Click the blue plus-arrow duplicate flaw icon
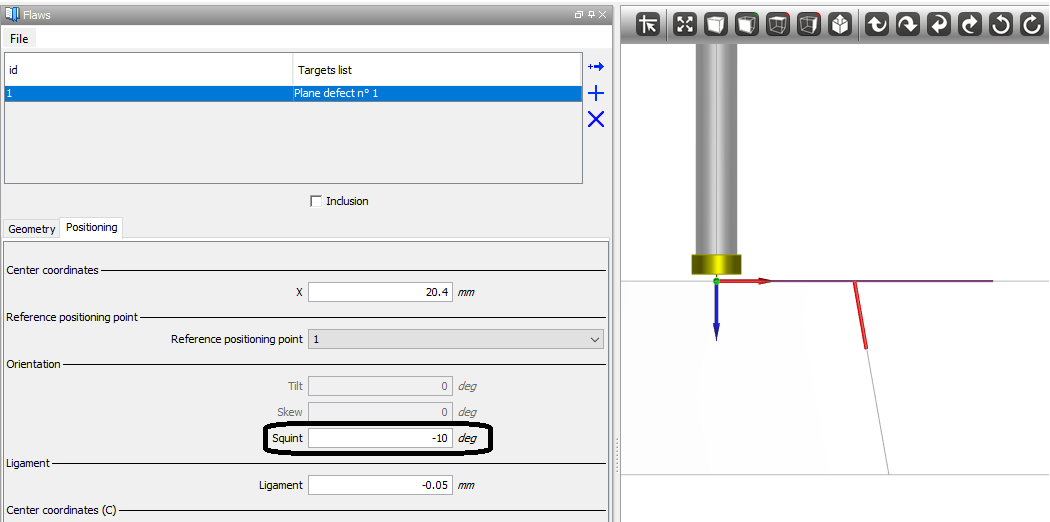The image size is (1050, 522). [x=596, y=66]
